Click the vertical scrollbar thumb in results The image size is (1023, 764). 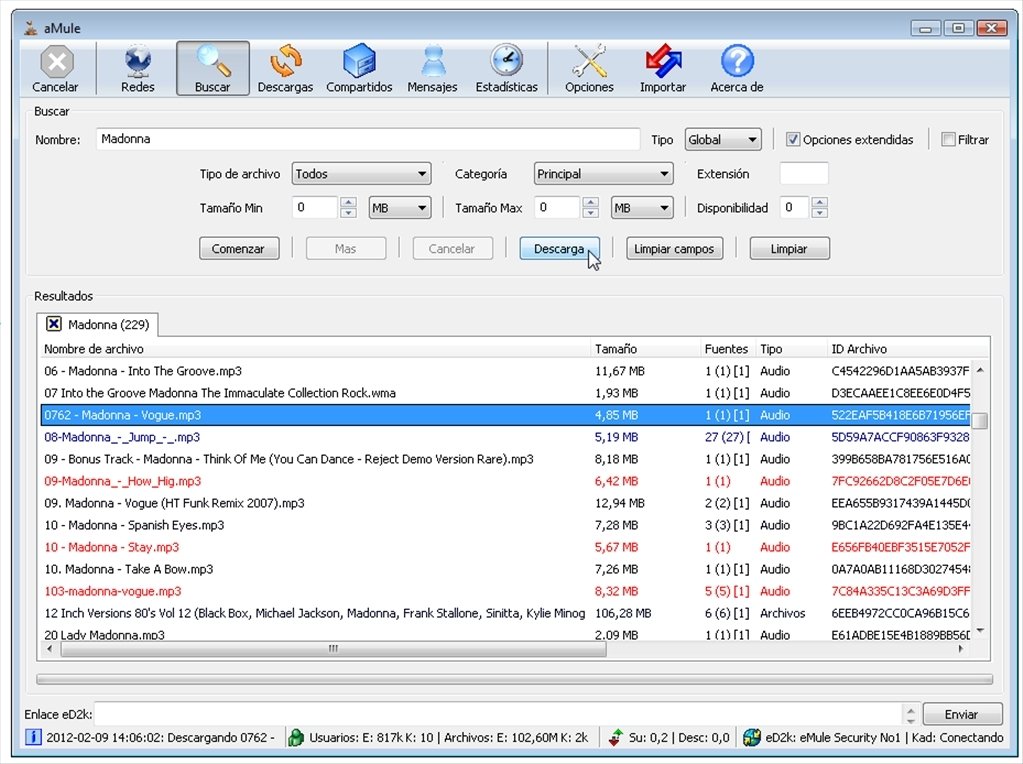[x=980, y=421]
